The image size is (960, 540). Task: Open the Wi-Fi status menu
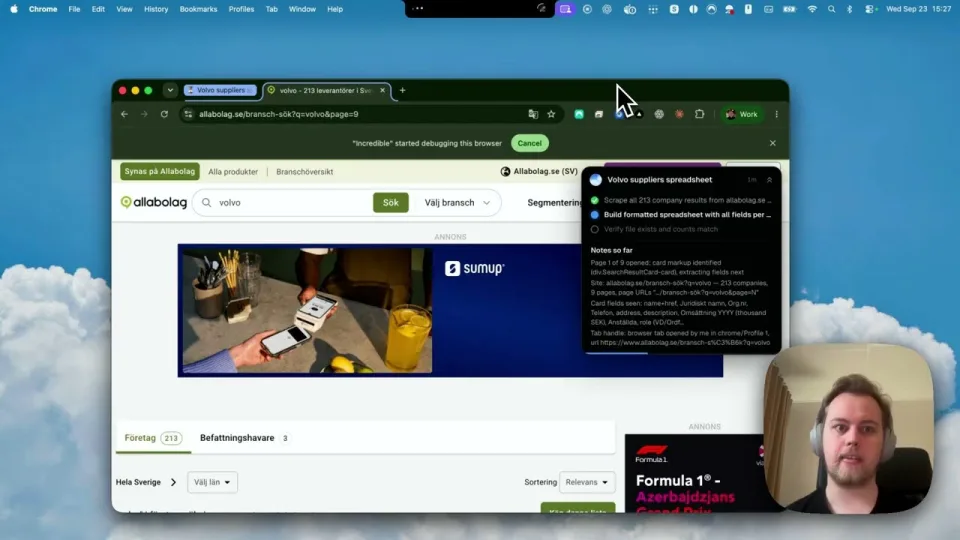pos(812,9)
